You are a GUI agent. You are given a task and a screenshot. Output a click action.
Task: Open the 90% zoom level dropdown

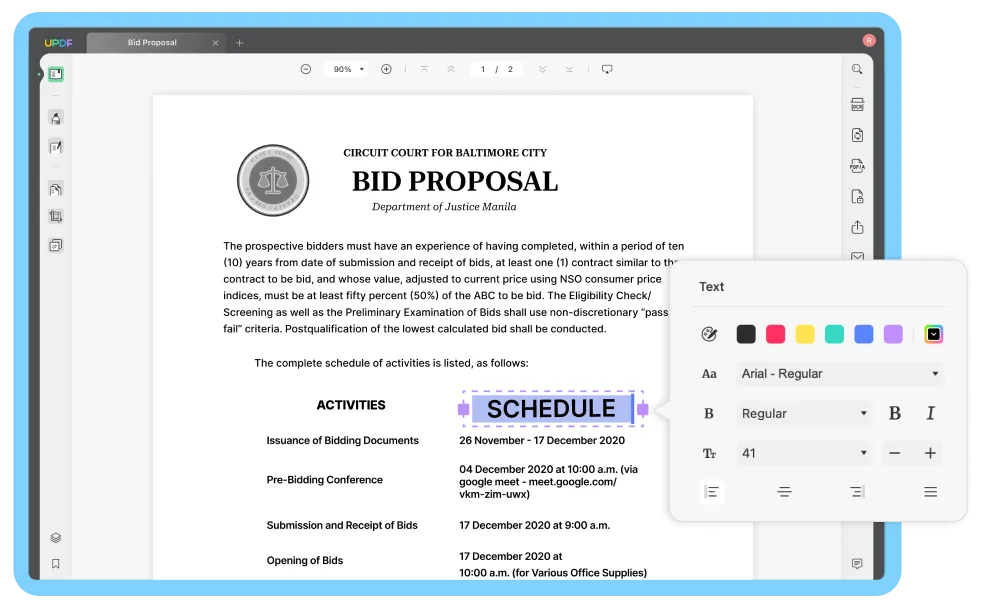[x=346, y=69]
